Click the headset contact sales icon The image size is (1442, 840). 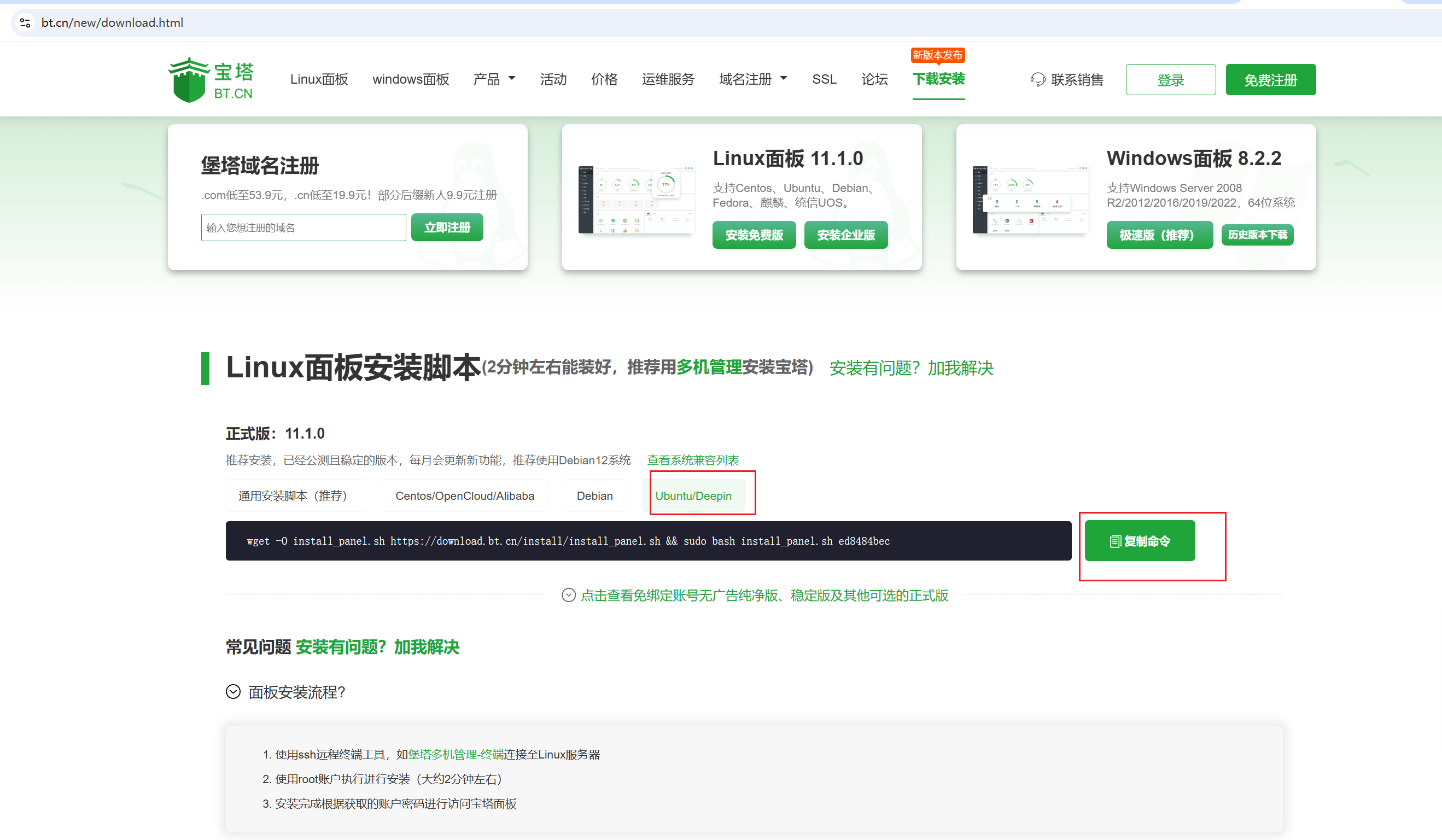point(1037,79)
